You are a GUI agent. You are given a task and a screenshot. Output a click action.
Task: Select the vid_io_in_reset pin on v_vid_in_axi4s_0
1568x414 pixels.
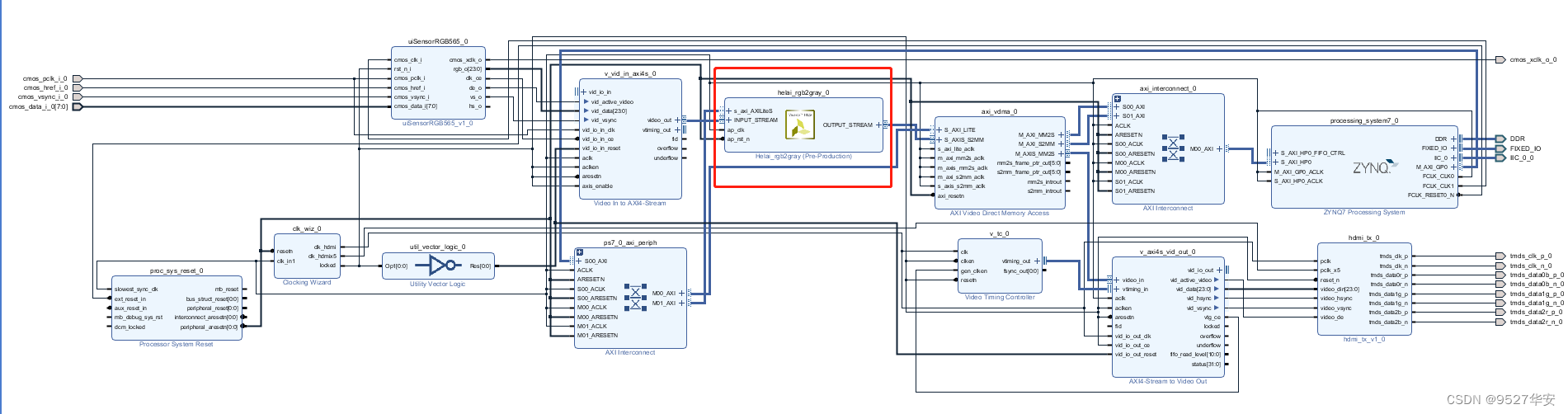pos(600,148)
